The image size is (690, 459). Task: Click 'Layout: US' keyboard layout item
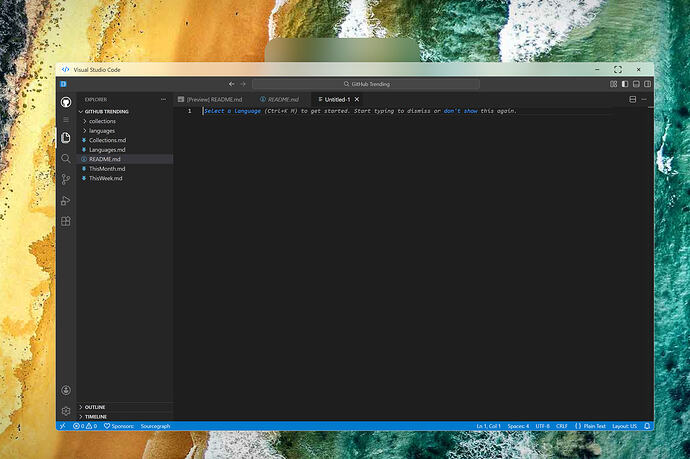[x=624, y=426]
